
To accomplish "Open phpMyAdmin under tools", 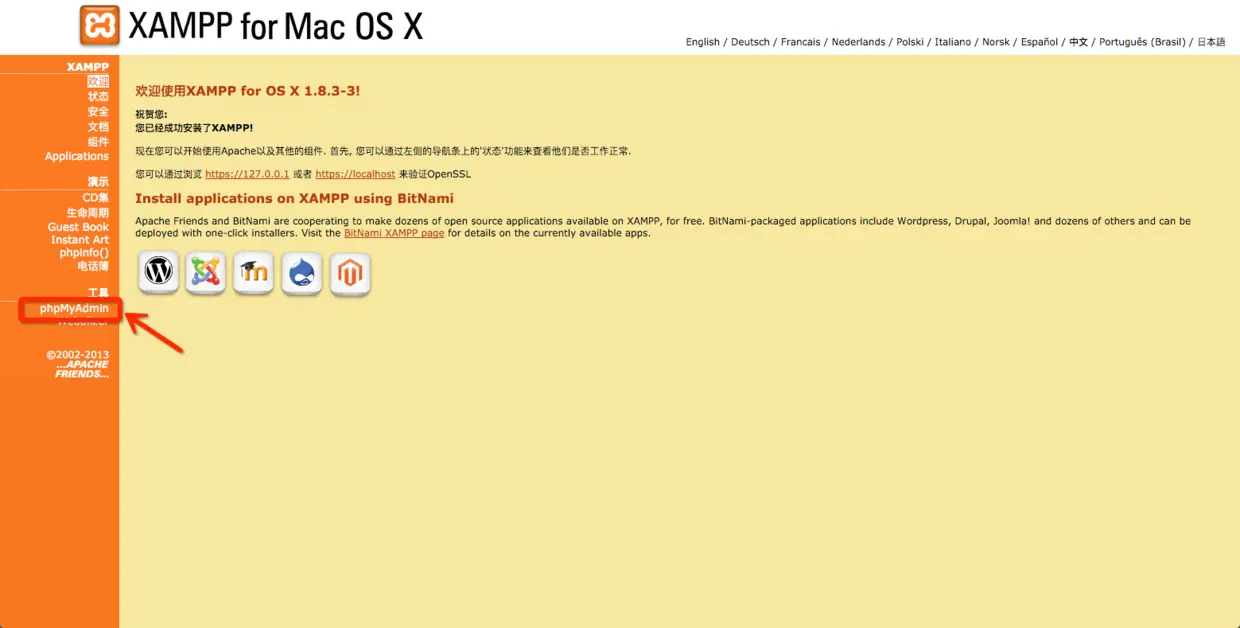I will (74, 308).
